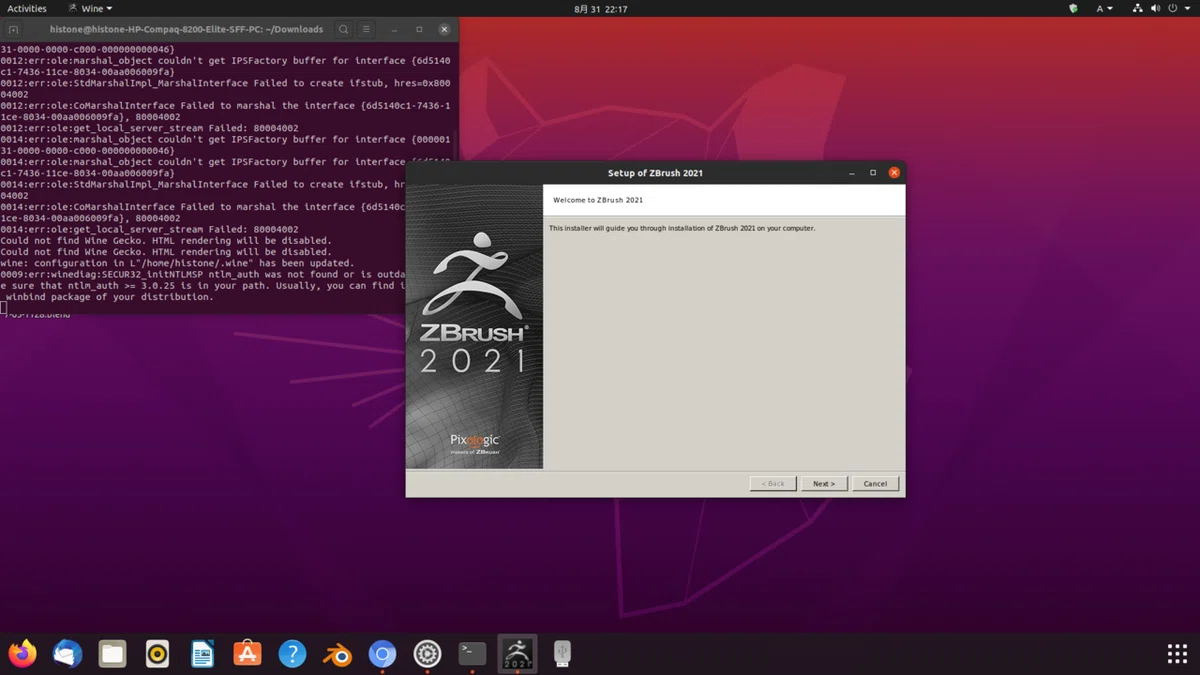Click the Terminal search icon

coord(343,29)
